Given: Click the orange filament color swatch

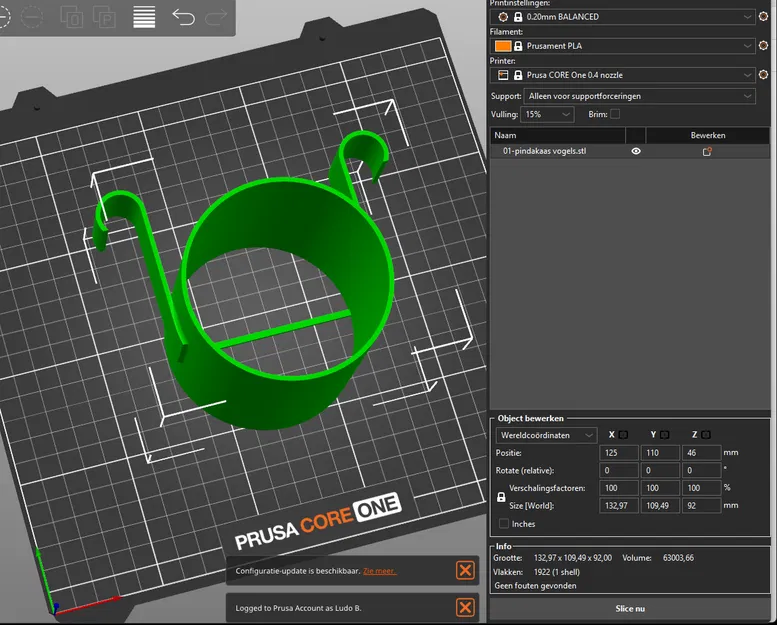Looking at the screenshot, I should 503,46.
